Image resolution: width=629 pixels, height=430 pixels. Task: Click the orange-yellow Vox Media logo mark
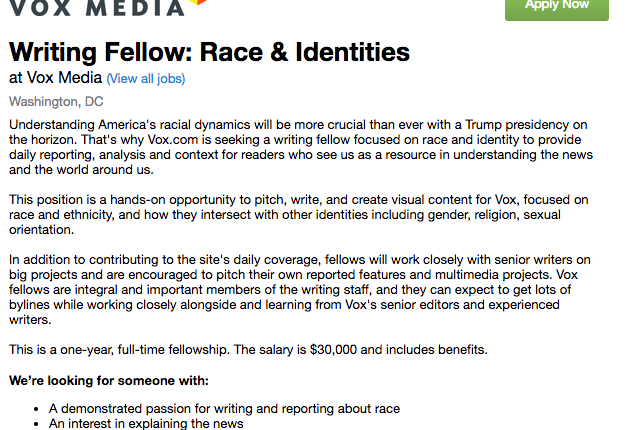click(198, 2)
